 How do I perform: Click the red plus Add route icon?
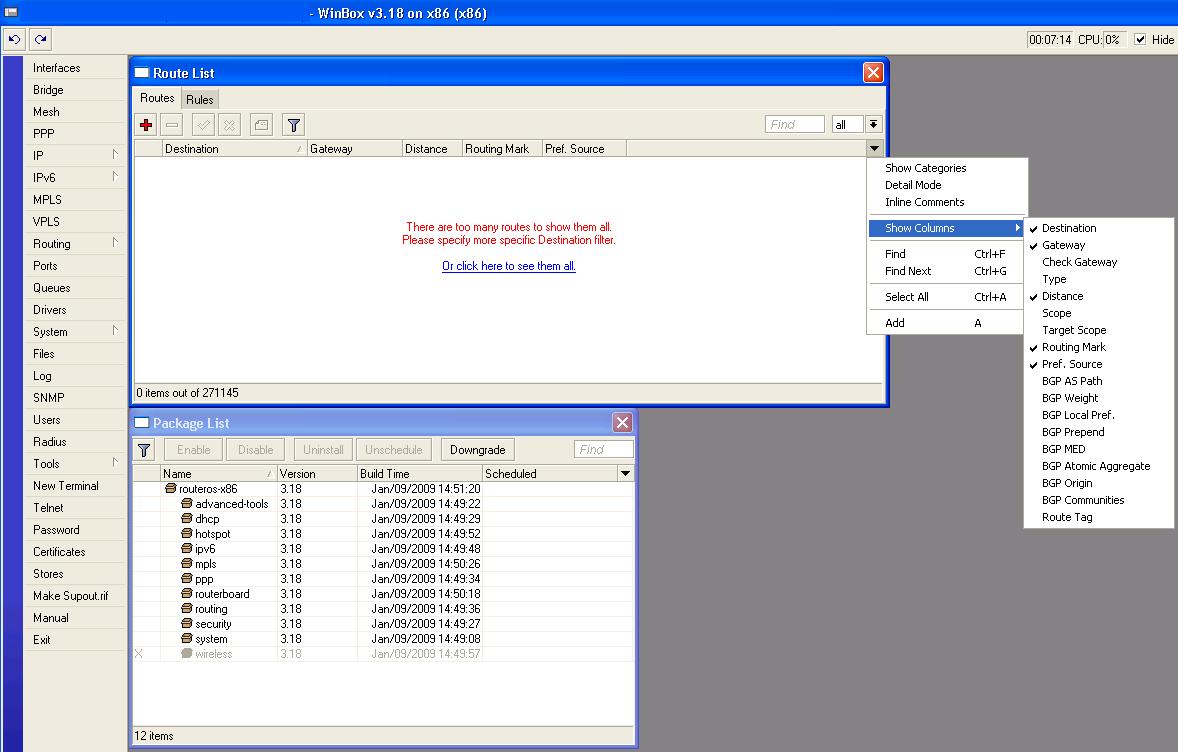click(x=146, y=125)
